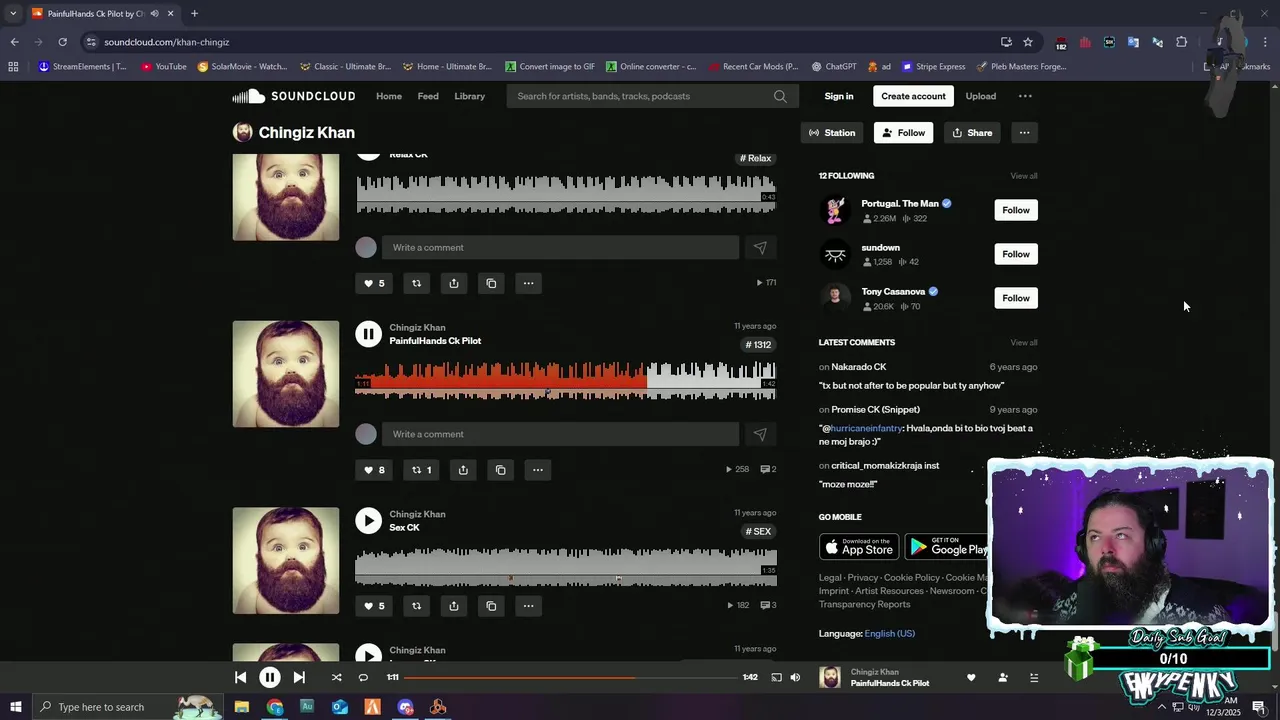The image size is (1280, 720).
Task: Repost the Sex CK track
Action: click(x=416, y=606)
